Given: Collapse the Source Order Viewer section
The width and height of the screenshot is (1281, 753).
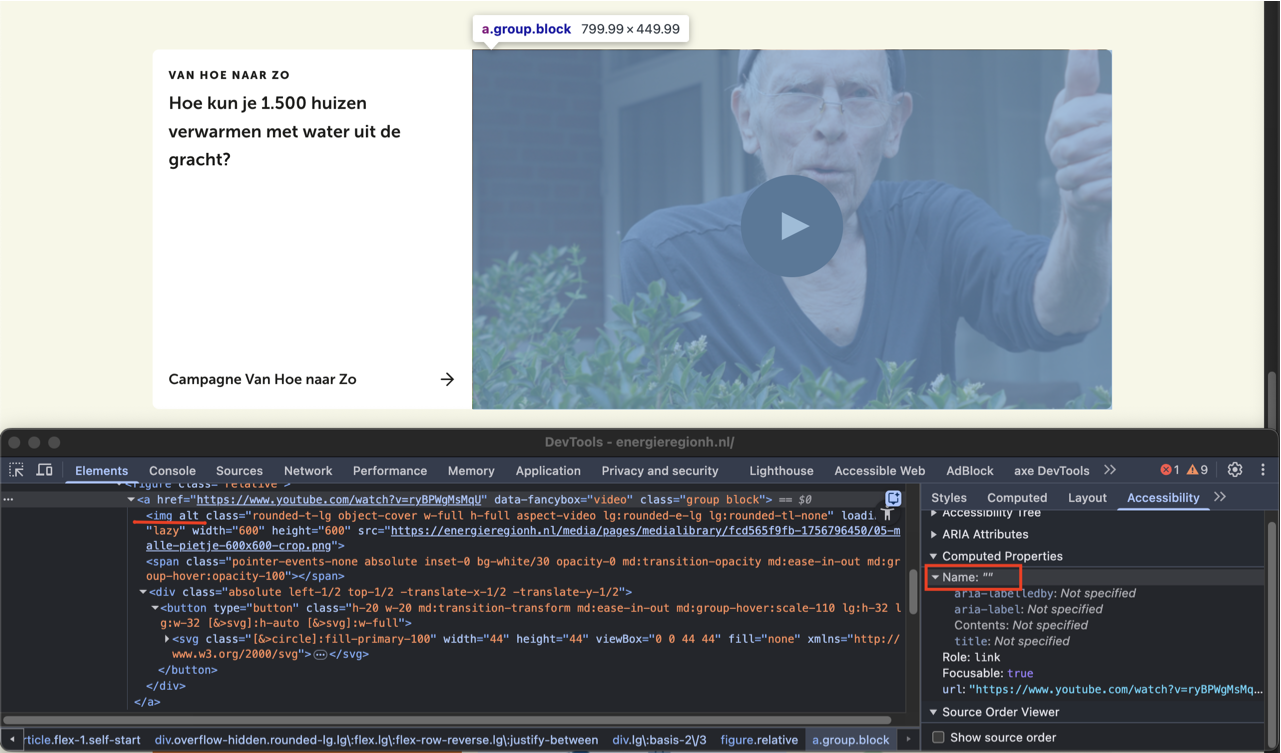Looking at the screenshot, I should pos(934,712).
